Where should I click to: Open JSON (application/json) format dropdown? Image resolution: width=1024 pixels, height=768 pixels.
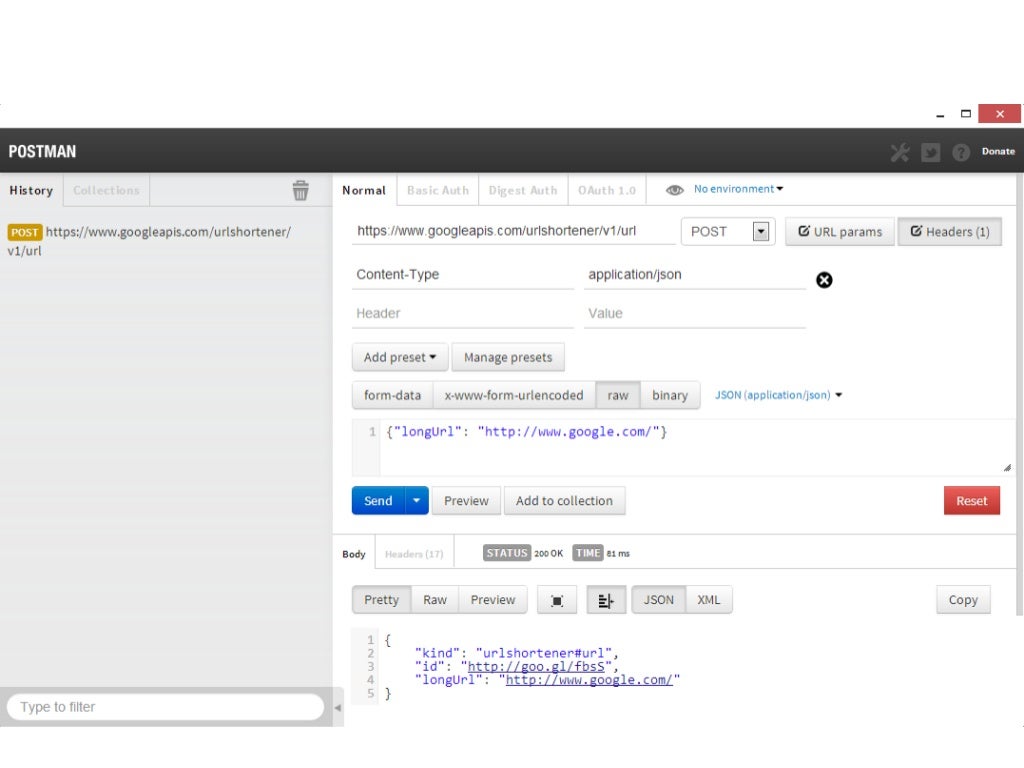click(778, 395)
